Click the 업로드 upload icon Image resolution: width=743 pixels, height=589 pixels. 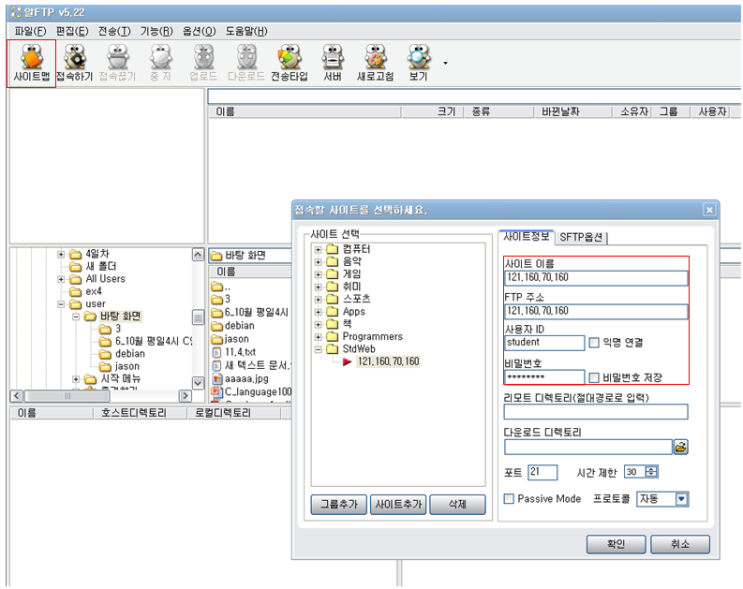tap(204, 63)
